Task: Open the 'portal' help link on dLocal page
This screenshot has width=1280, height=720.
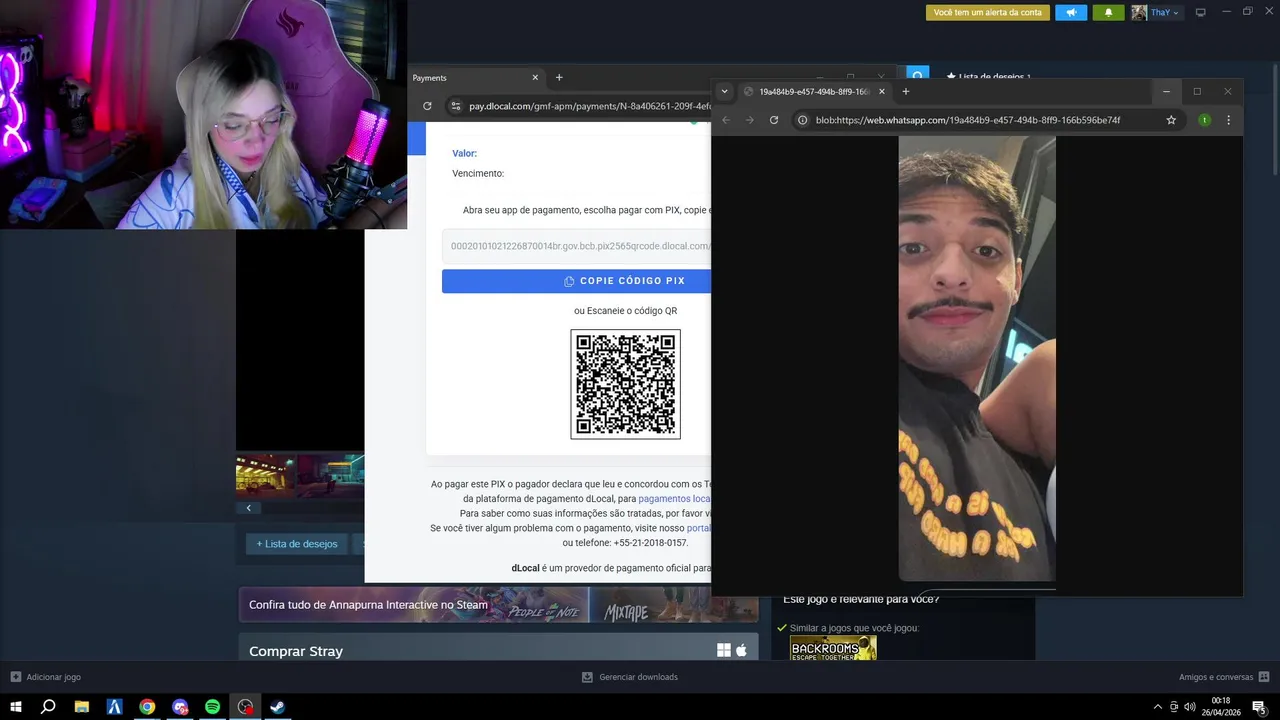Action: click(698, 528)
